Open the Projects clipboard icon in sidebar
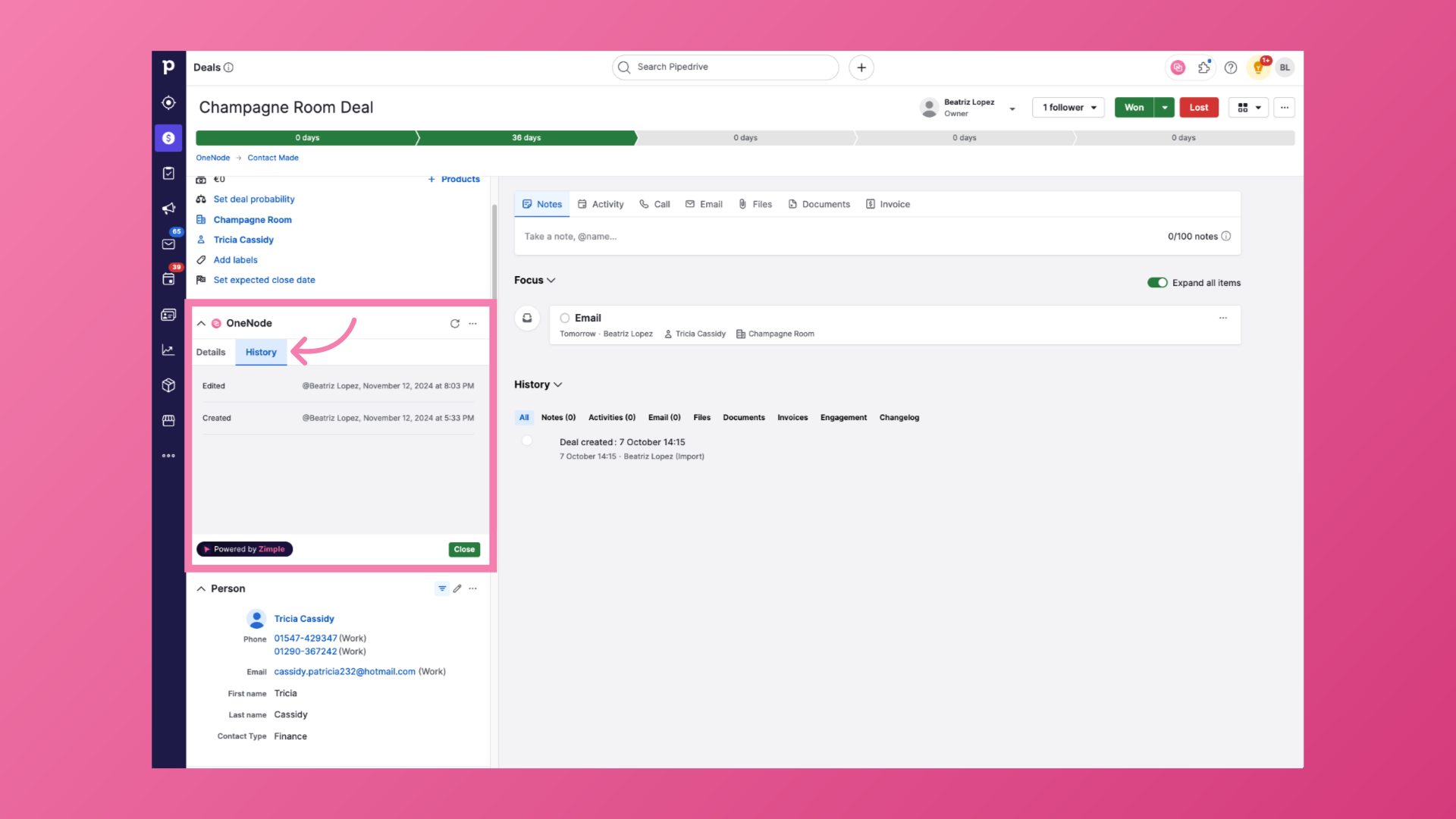Viewport: 1456px width, 819px height. (168, 174)
